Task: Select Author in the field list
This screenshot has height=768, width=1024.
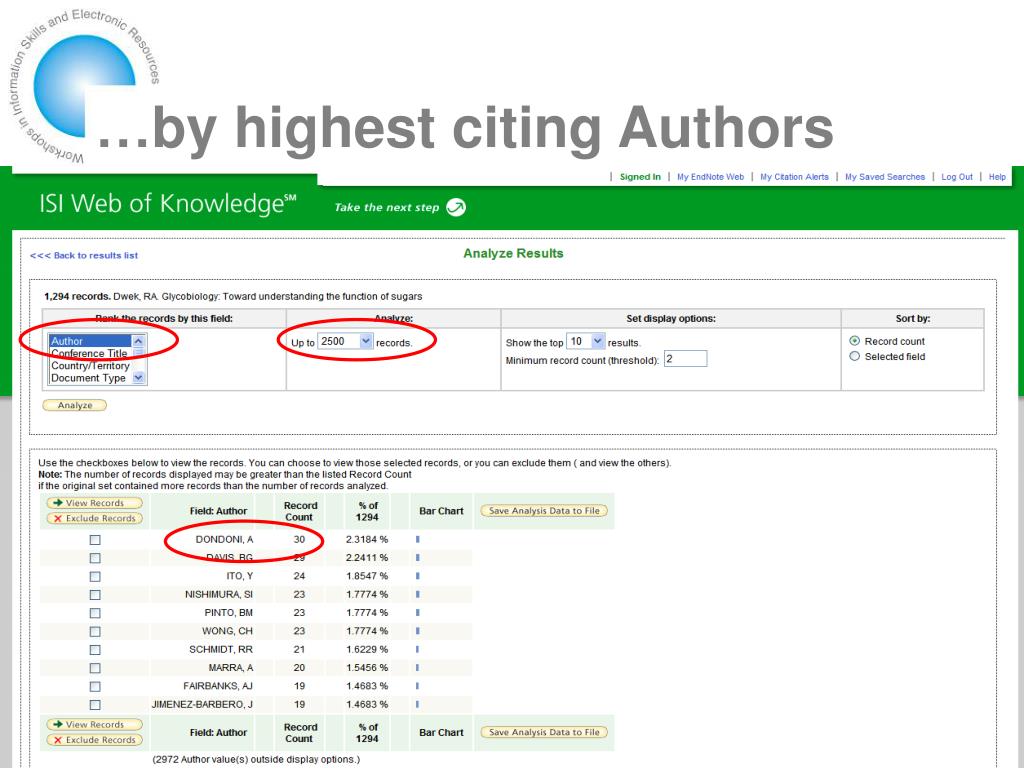Action: point(90,341)
